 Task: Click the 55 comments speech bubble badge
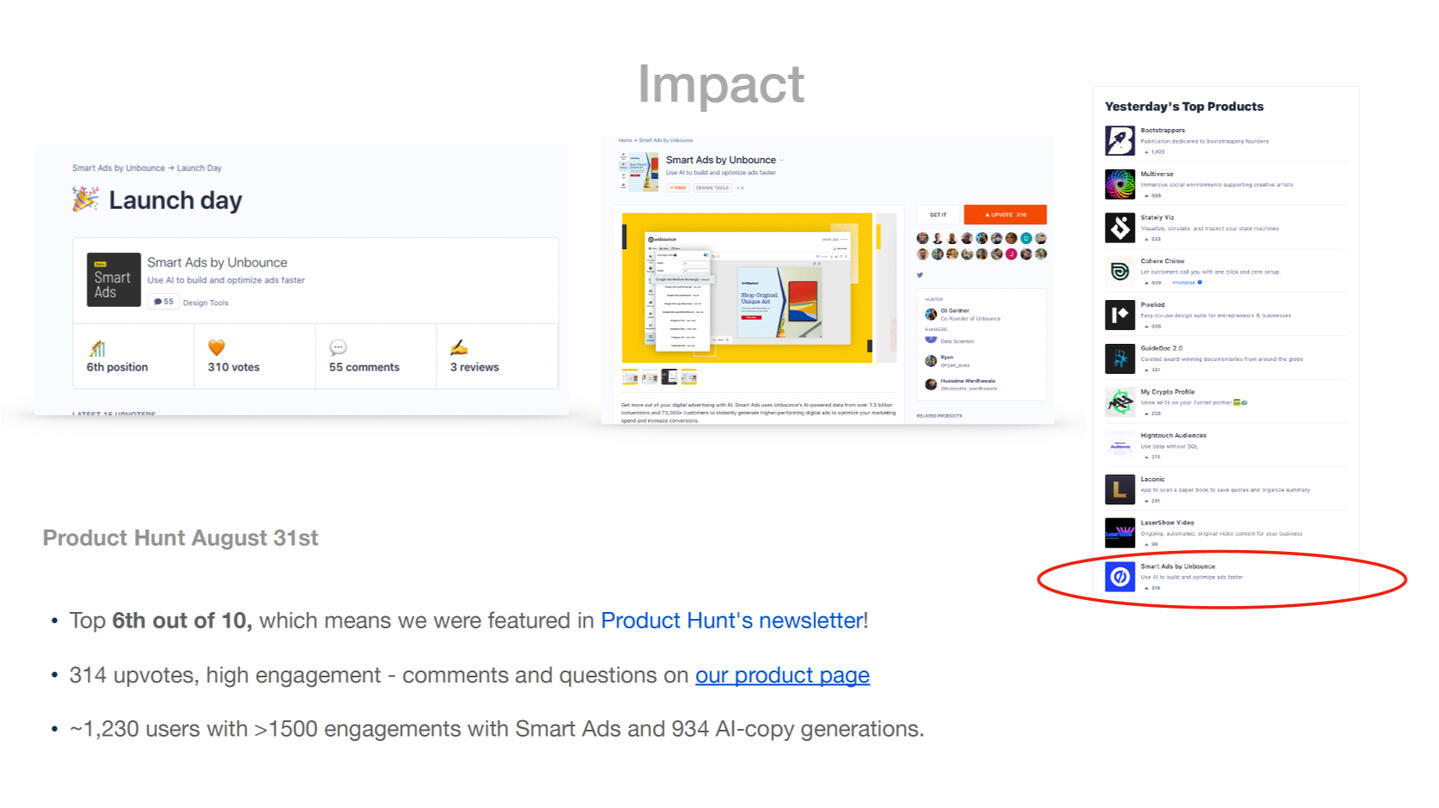pyautogui.click(x=164, y=302)
